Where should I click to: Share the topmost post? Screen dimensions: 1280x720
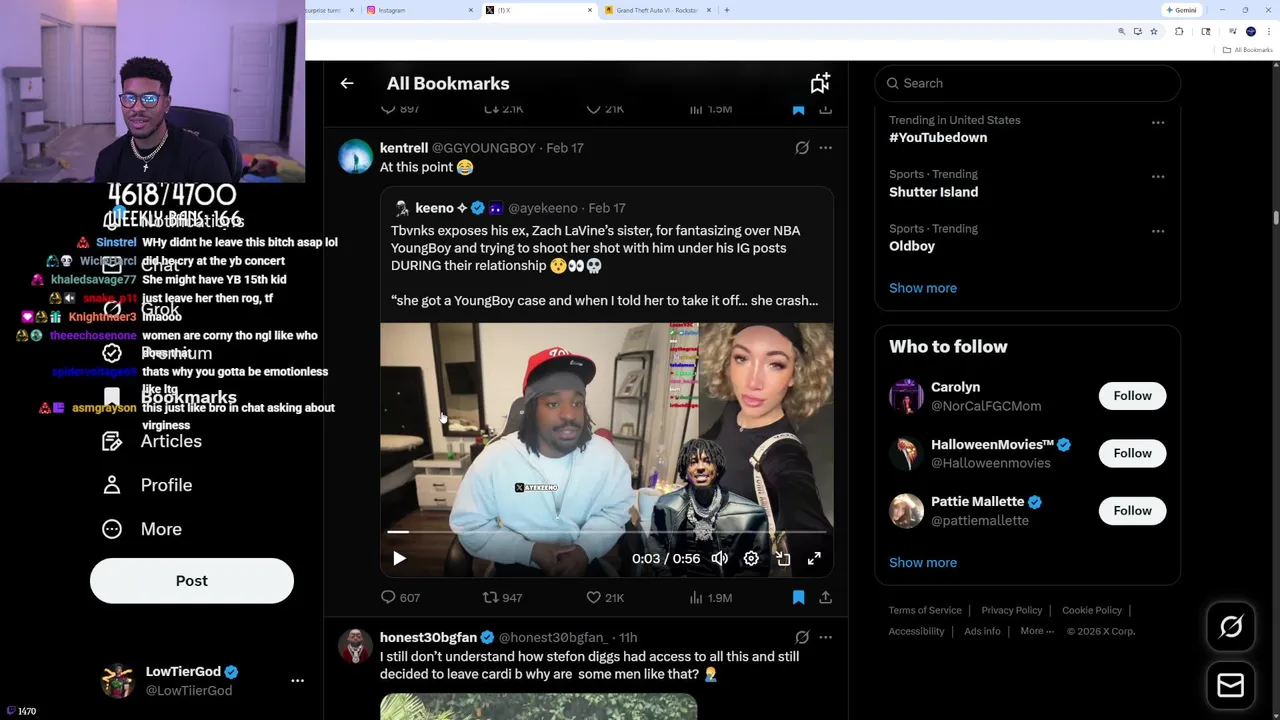coord(825,109)
